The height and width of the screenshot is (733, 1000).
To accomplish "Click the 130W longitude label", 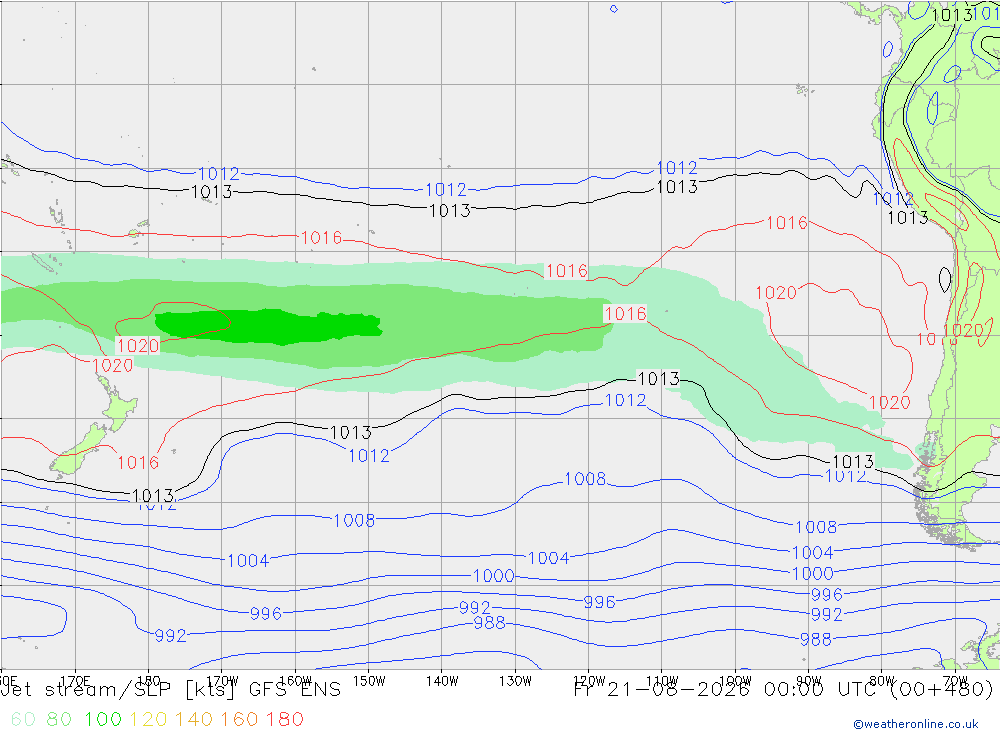I will pyautogui.click(x=515, y=681).
